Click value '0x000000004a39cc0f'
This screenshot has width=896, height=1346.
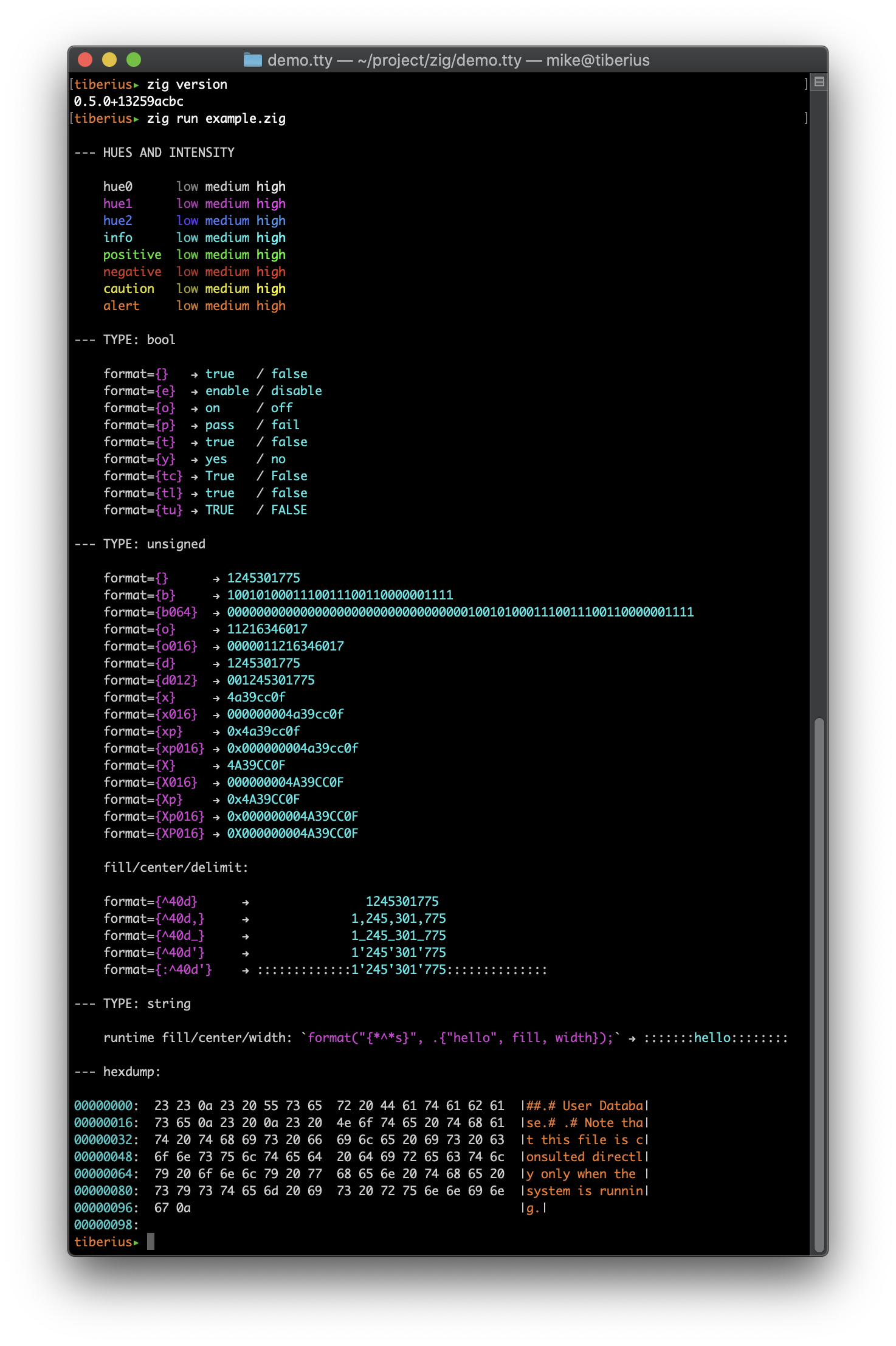293,748
